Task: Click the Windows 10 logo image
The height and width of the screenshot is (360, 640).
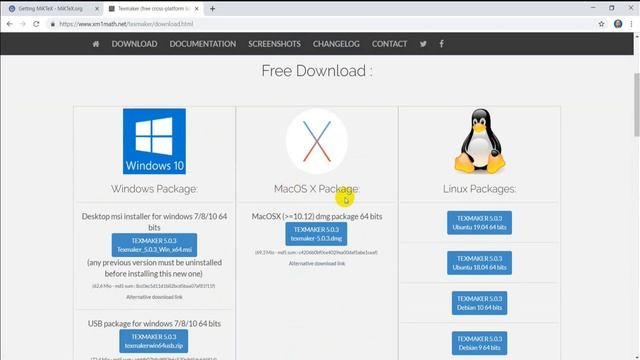Action: coord(154,141)
